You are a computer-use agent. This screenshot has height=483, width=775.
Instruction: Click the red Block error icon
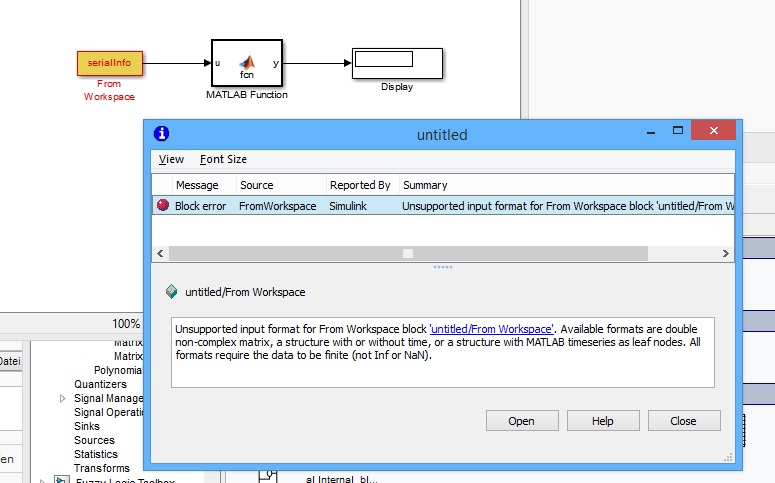click(x=163, y=206)
